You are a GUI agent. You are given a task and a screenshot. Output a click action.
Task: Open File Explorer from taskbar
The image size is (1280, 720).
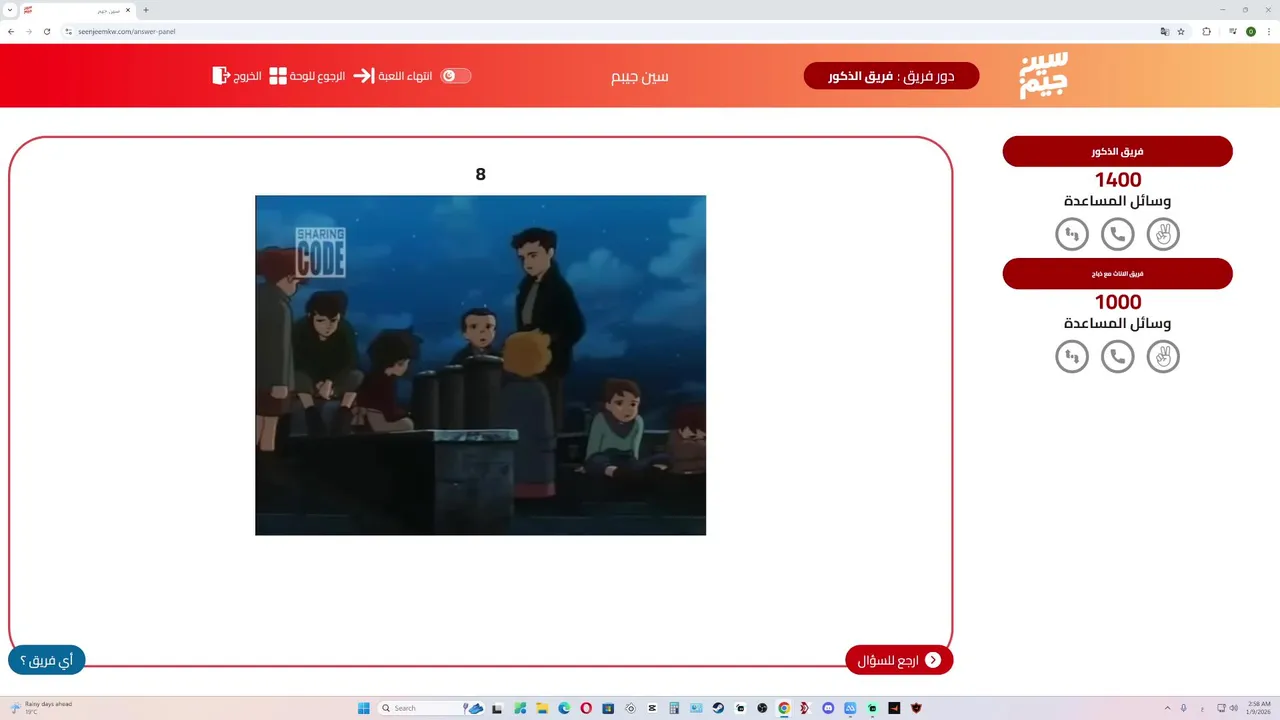tap(542, 708)
